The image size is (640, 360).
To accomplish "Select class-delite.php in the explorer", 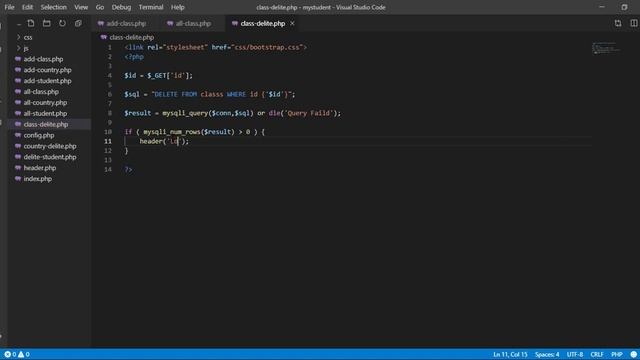I will pyautogui.click(x=46, y=124).
